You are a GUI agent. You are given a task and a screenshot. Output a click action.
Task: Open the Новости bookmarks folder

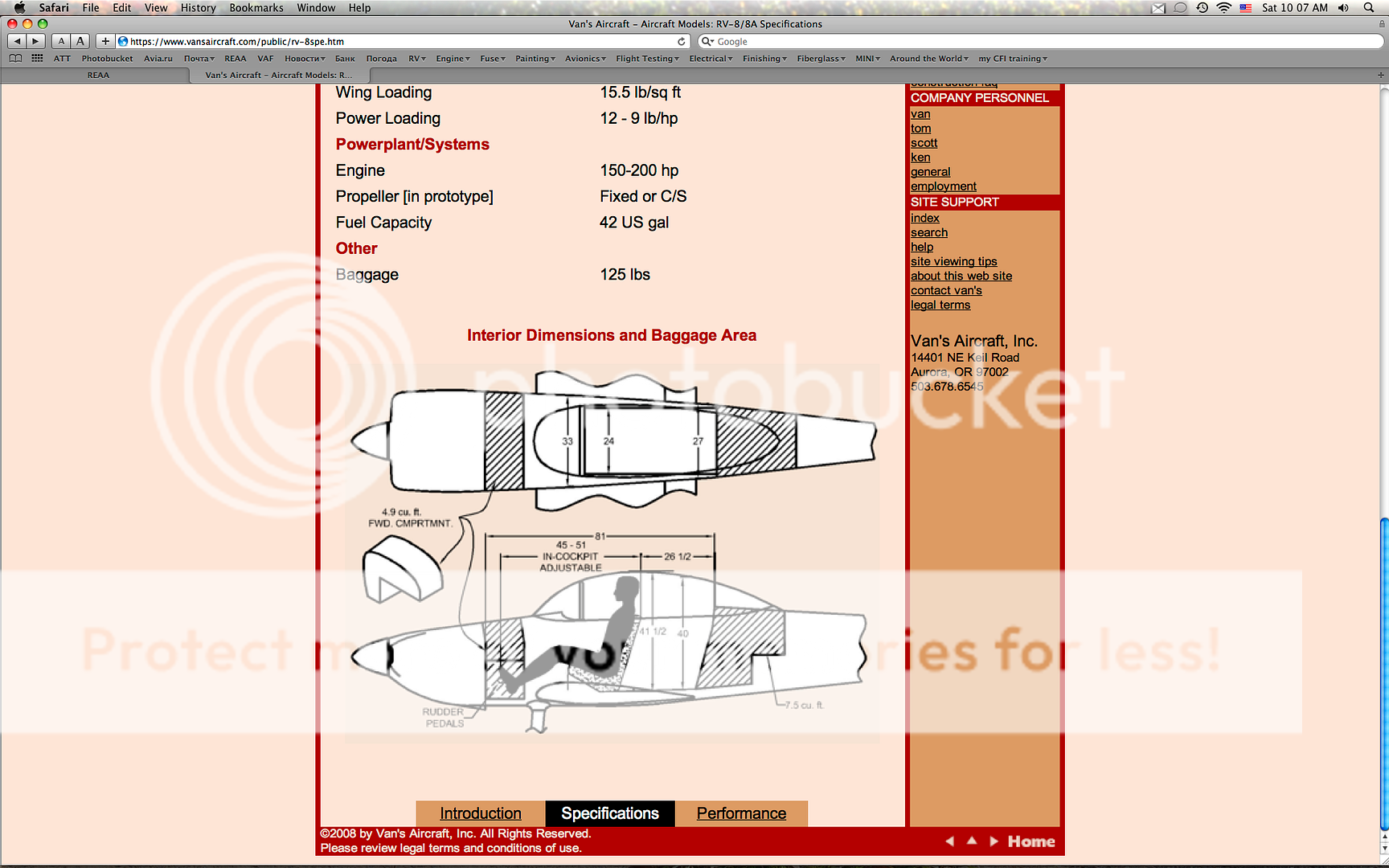[x=305, y=59]
